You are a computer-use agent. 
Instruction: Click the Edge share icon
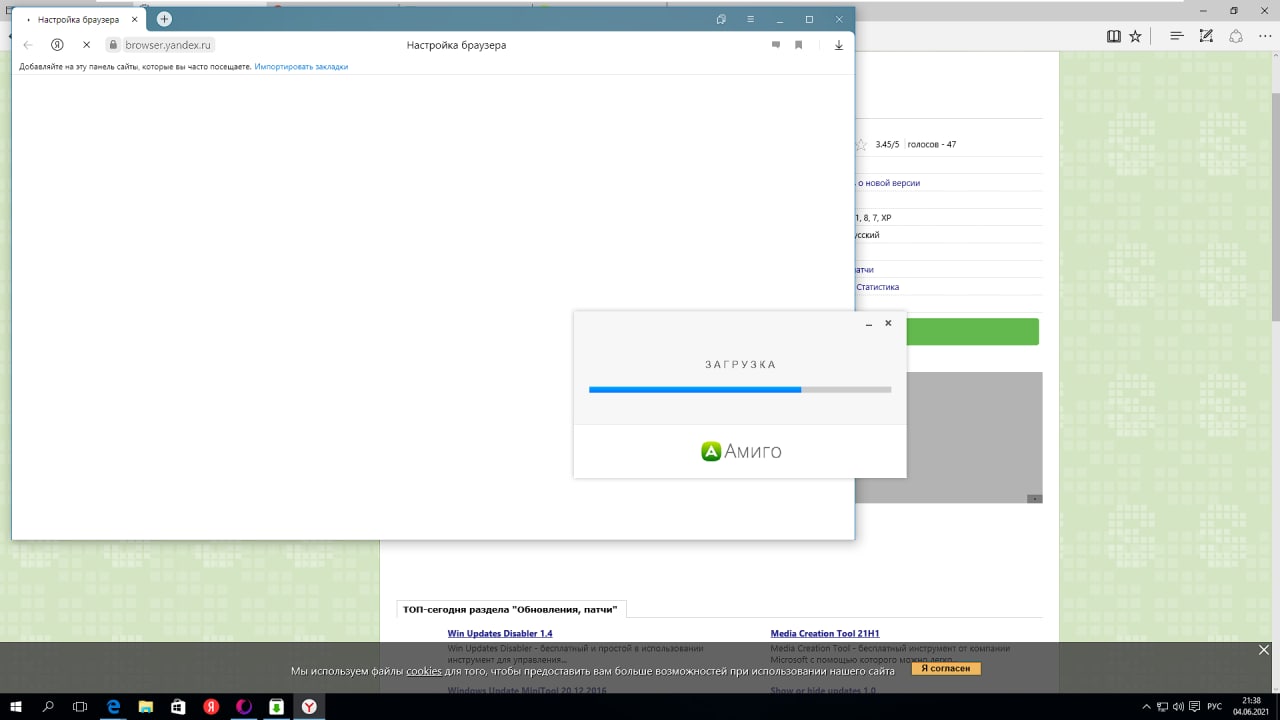point(1236,36)
